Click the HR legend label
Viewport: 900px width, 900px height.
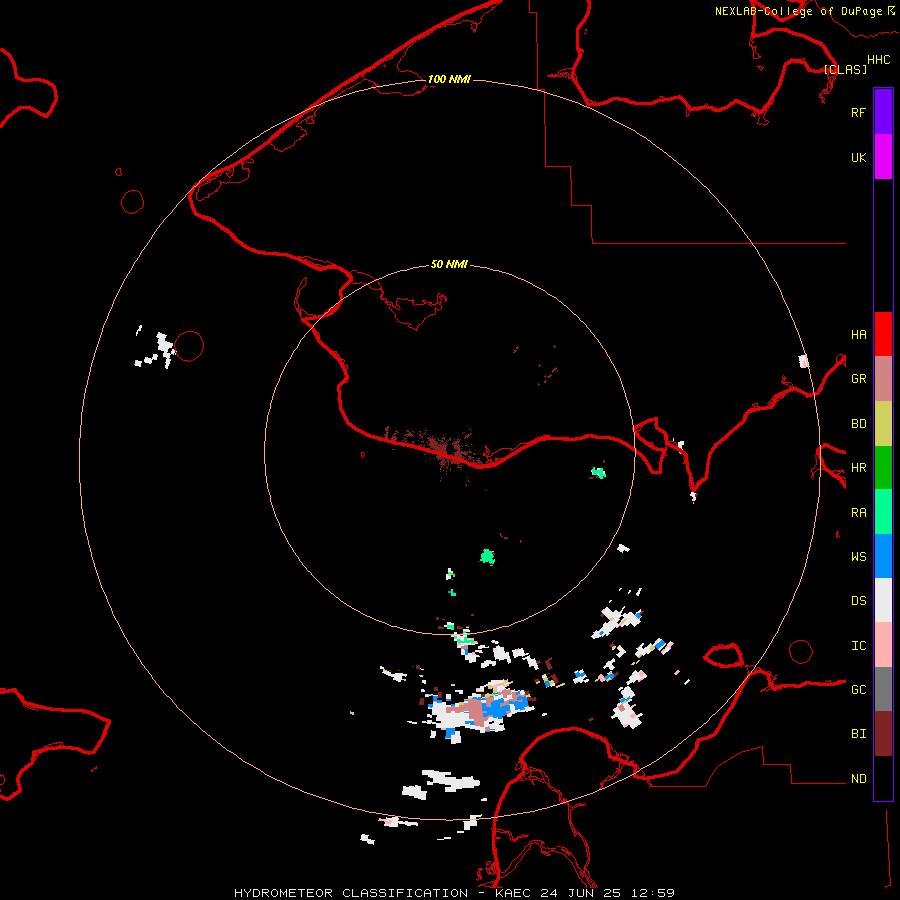[x=858, y=468]
